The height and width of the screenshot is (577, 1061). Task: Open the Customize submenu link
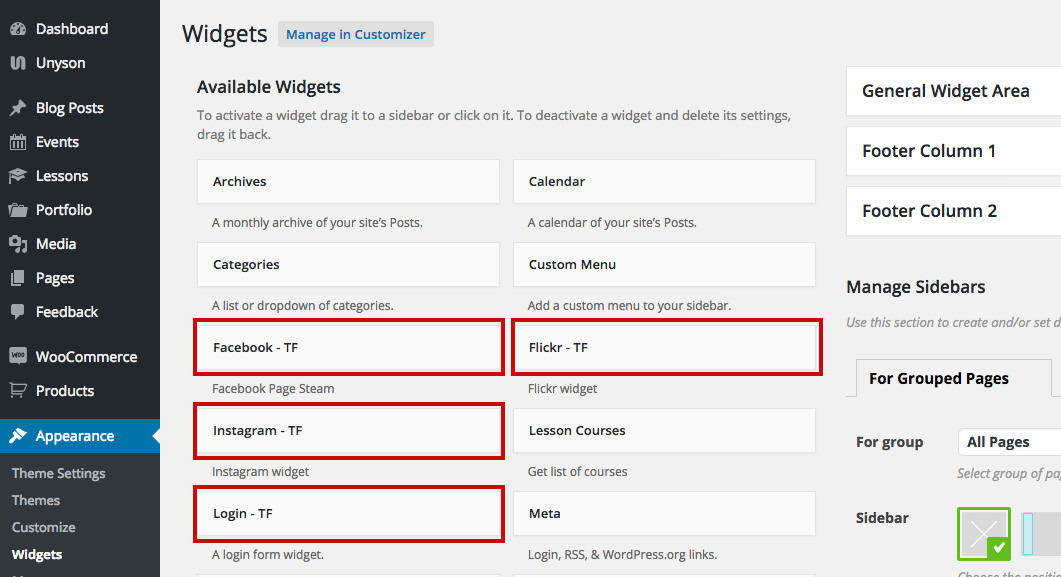(43, 528)
